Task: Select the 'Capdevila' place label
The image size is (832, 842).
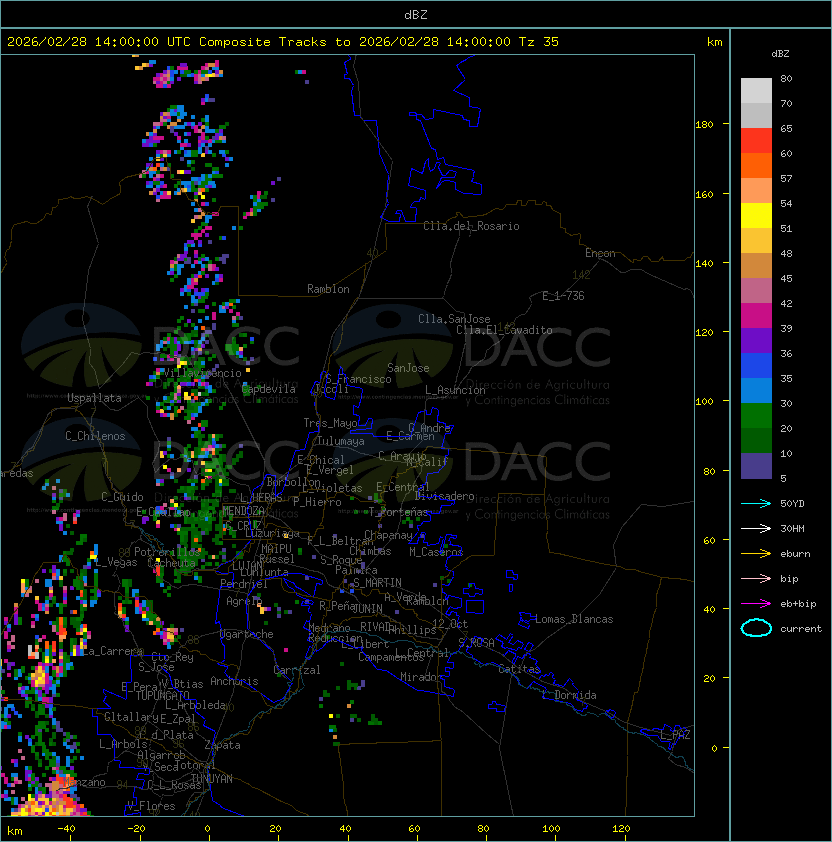Action: tap(268, 389)
